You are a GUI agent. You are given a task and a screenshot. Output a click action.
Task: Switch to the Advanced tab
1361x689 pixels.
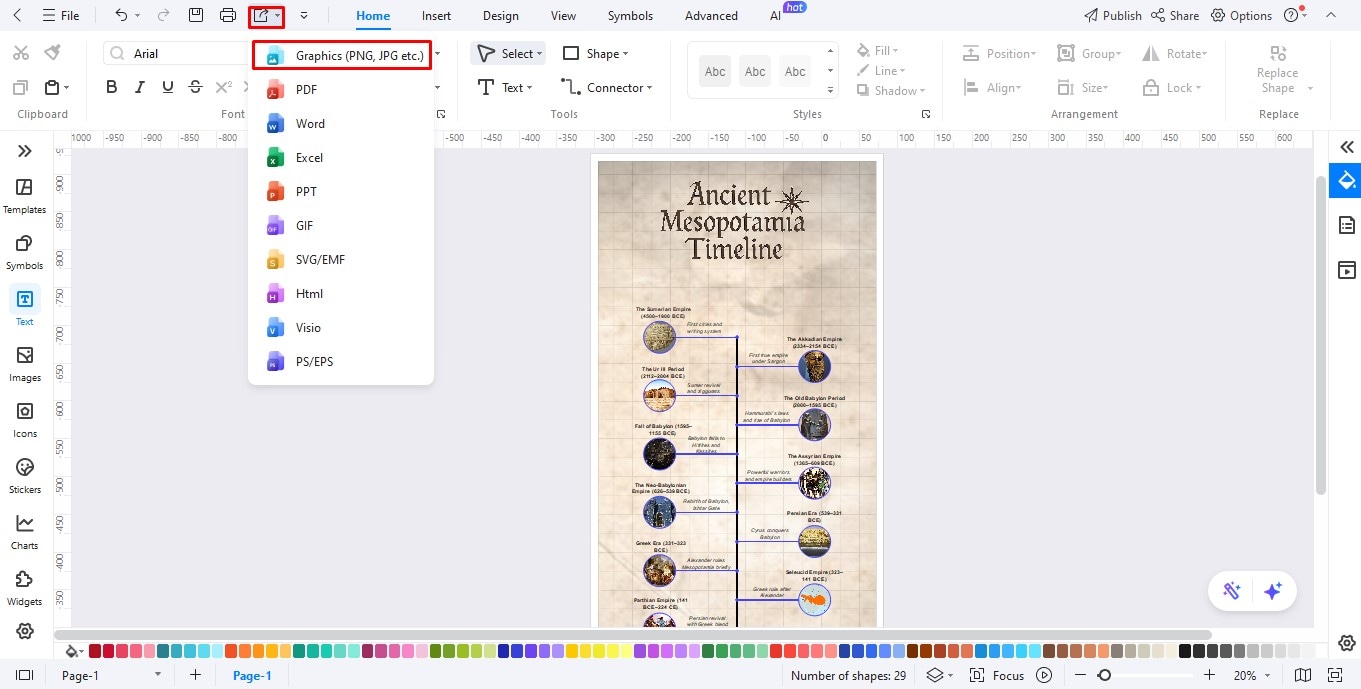[711, 16]
